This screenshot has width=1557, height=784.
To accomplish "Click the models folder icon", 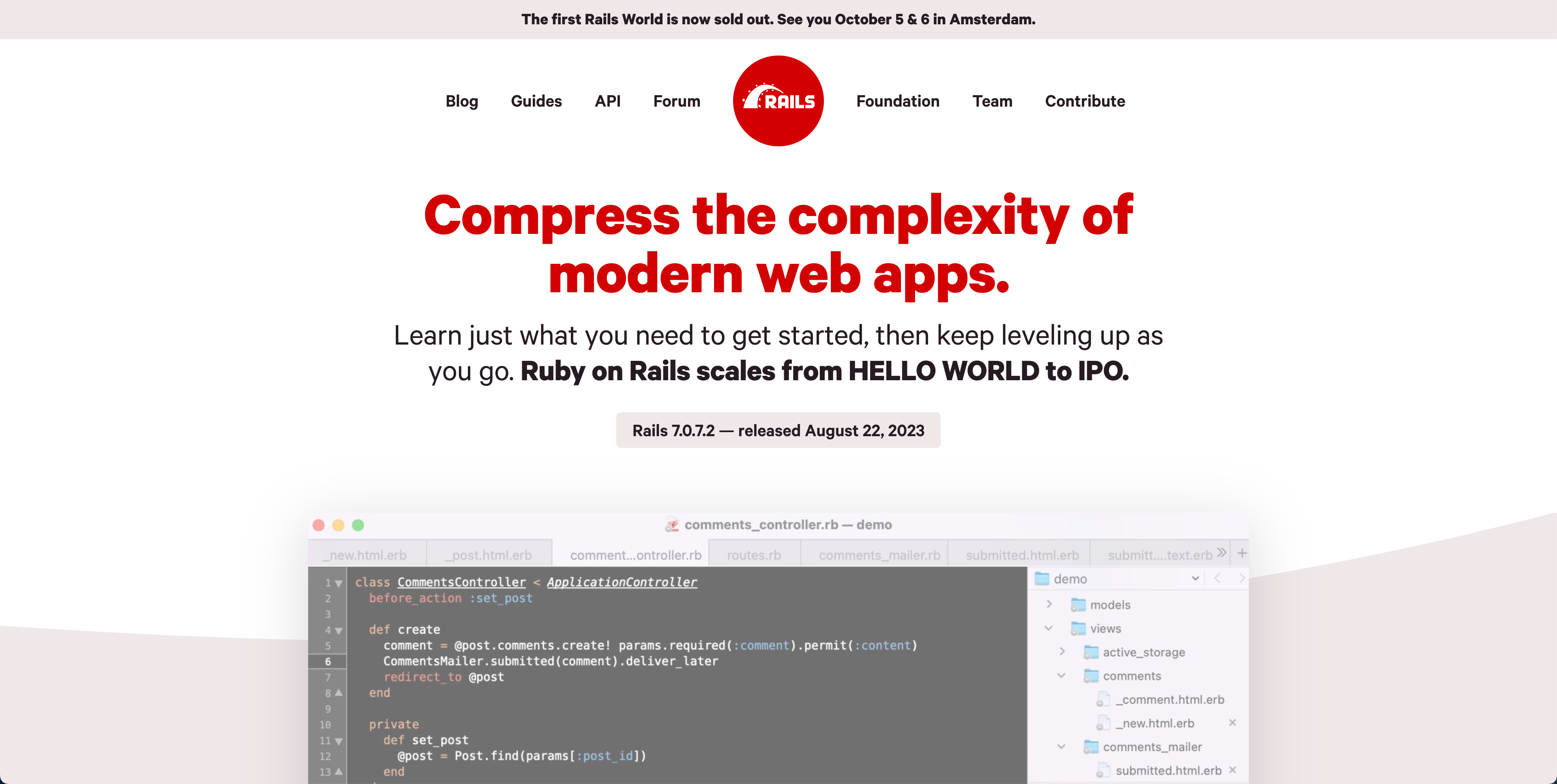I will pyautogui.click(x=1078, y=604).
